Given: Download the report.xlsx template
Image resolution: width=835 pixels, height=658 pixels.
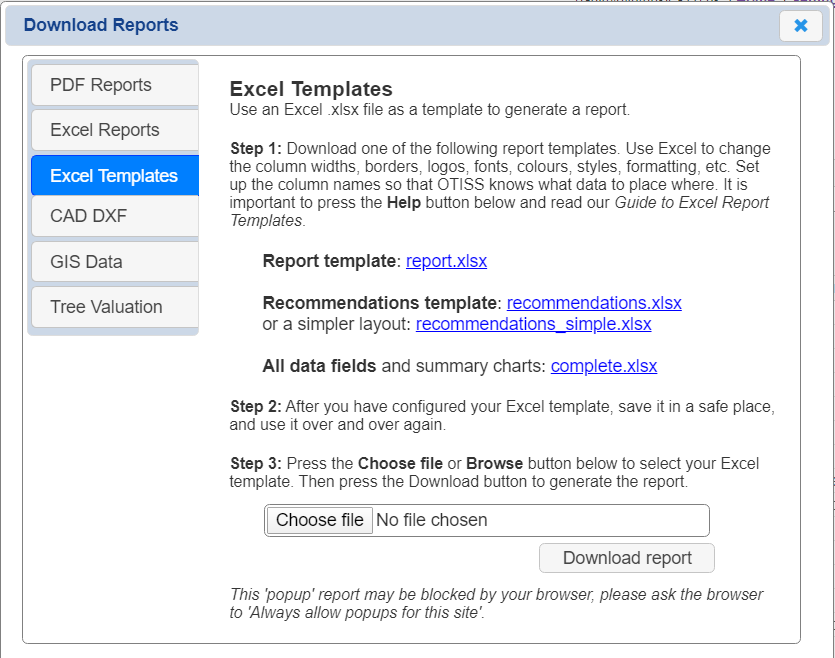Looking at the screenshot, I should click(x=447, y=261).
